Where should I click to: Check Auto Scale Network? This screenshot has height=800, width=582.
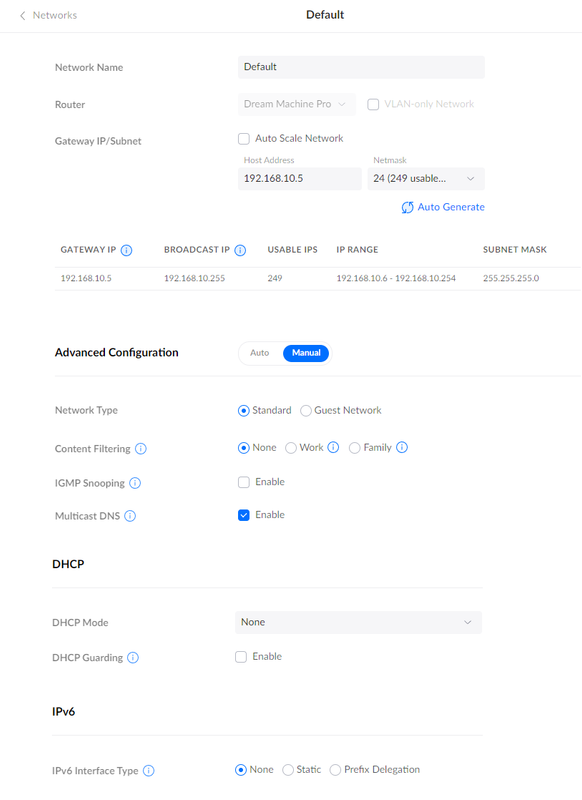click(x=244, y=139)
